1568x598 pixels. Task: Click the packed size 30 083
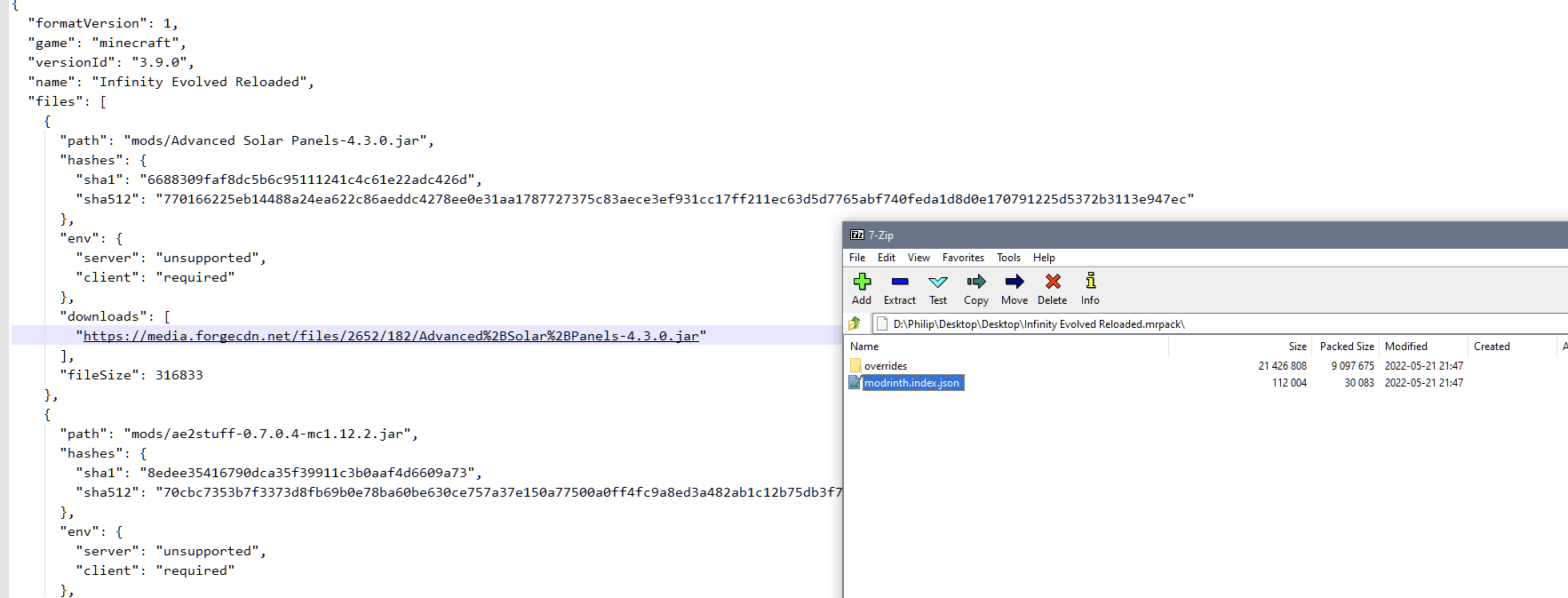pyautogui.click(x=1359, y=382)
